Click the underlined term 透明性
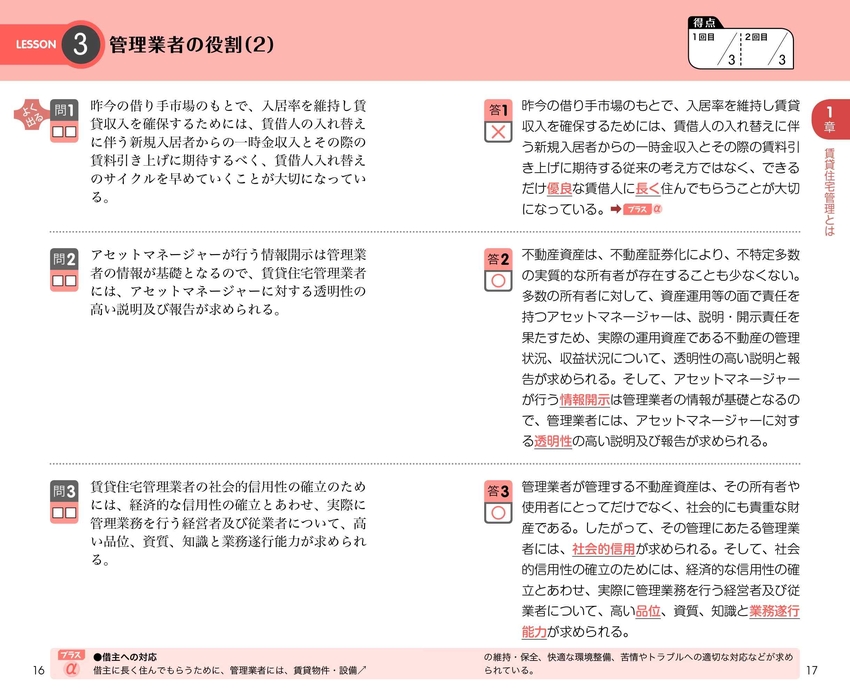The width and height of the screenshot is (850, 696). click(x=553, y=442)
